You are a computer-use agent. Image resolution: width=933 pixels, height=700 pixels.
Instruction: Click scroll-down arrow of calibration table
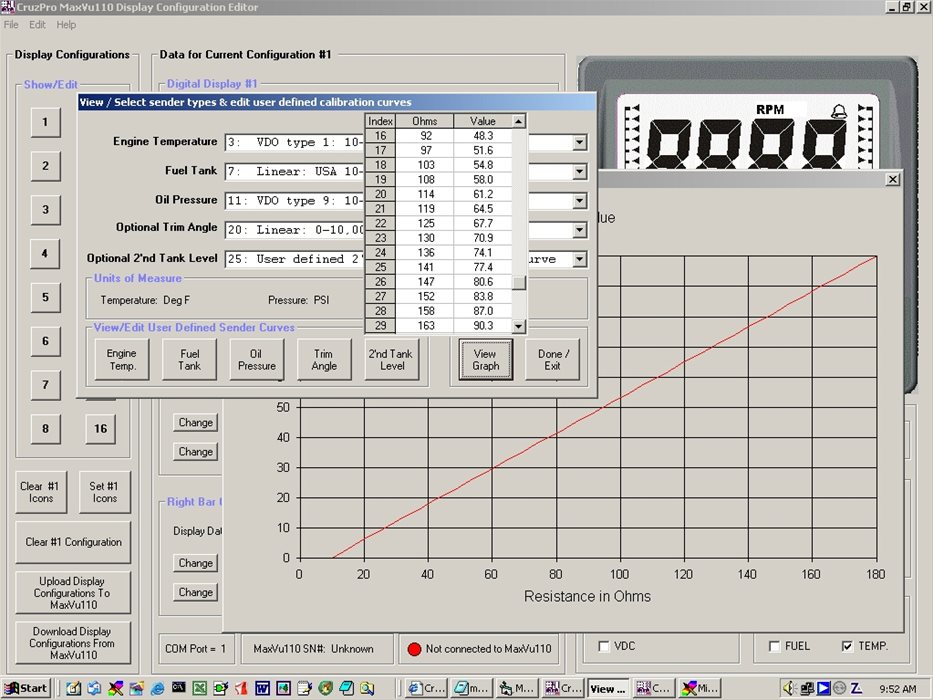[519, 326]
